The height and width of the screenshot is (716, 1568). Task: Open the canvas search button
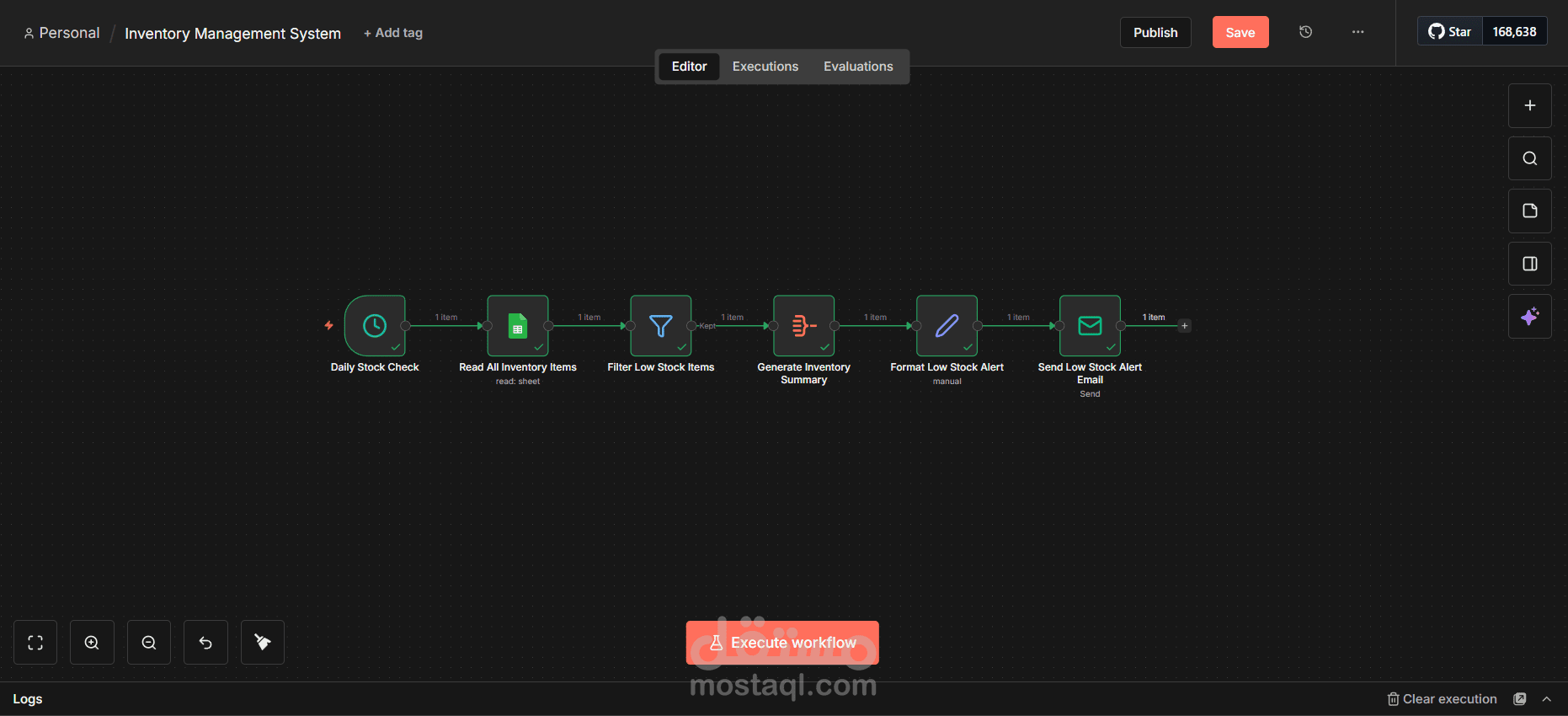(x=1530, y=158)
